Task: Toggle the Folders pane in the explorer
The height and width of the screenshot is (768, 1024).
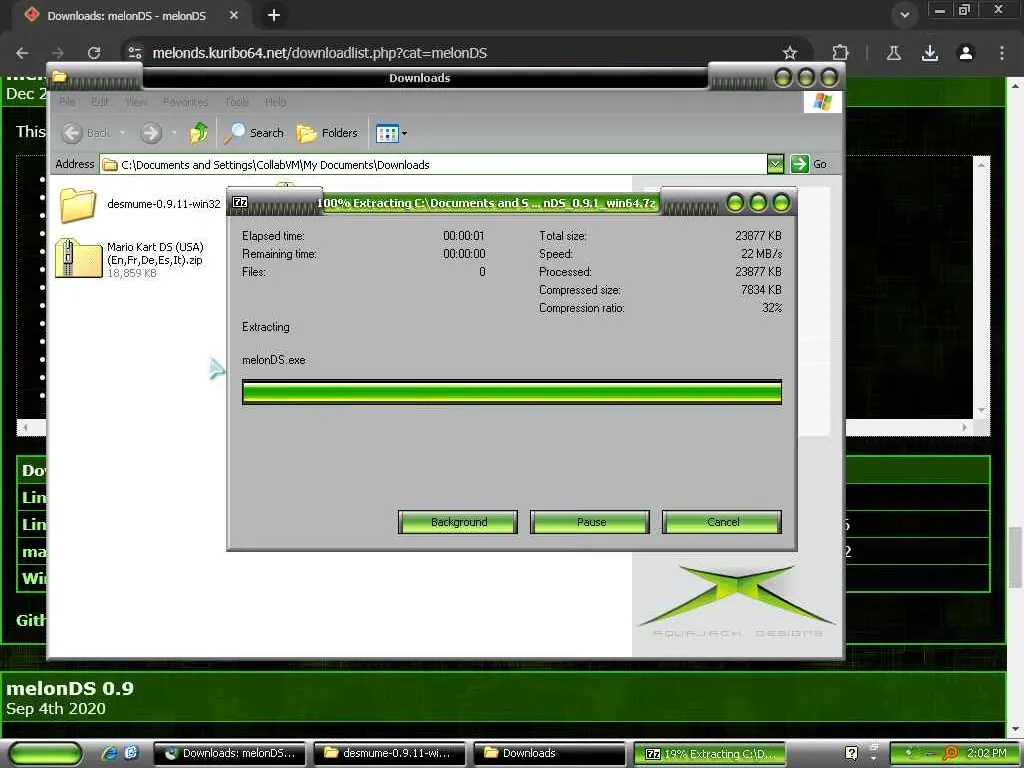Action: pos(327,133)
